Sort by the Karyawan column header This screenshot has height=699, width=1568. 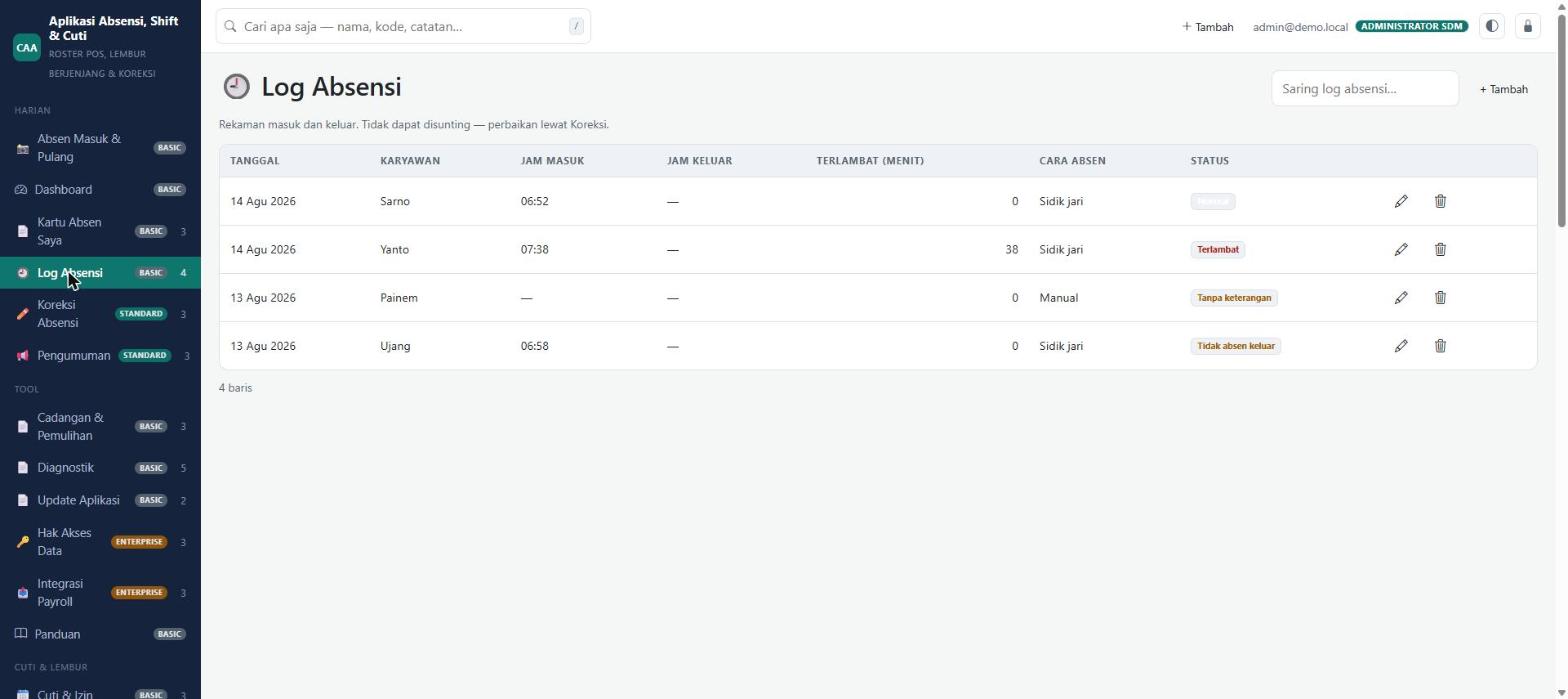(410, 161)
